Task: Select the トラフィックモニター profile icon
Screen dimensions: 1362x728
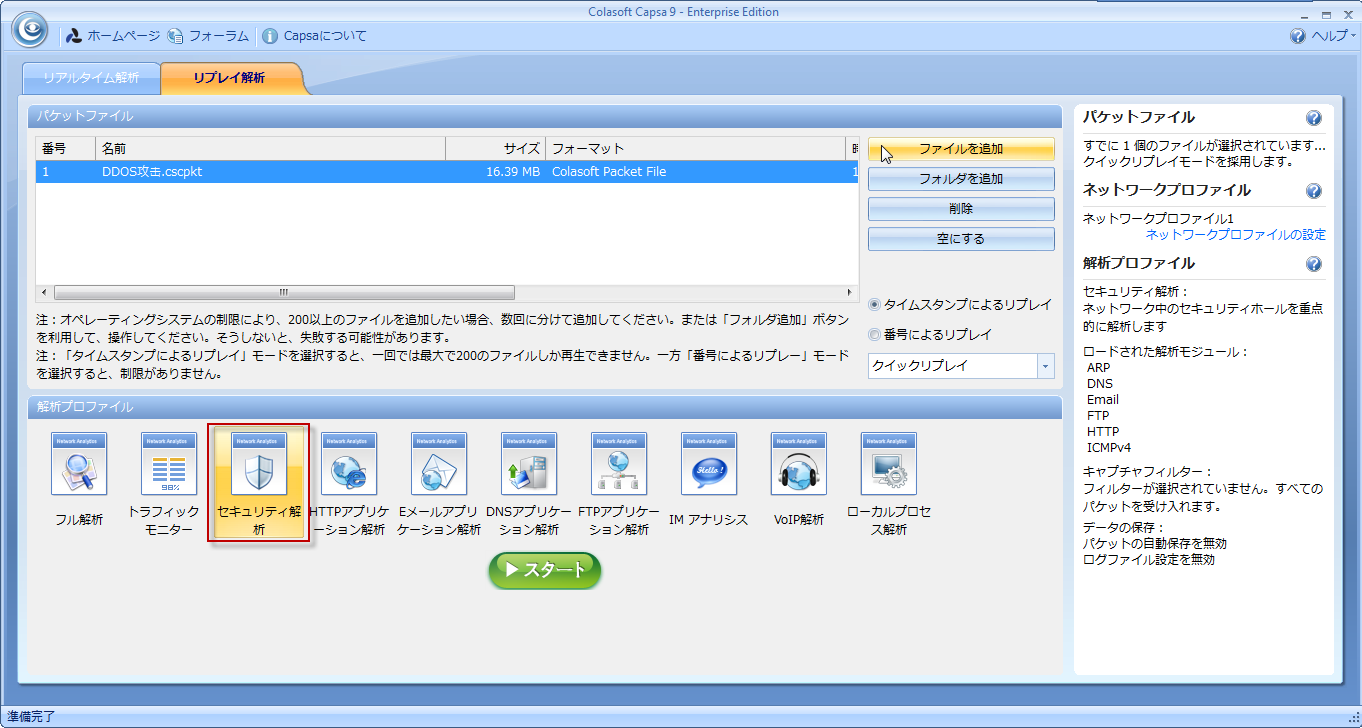Action: 168,465
